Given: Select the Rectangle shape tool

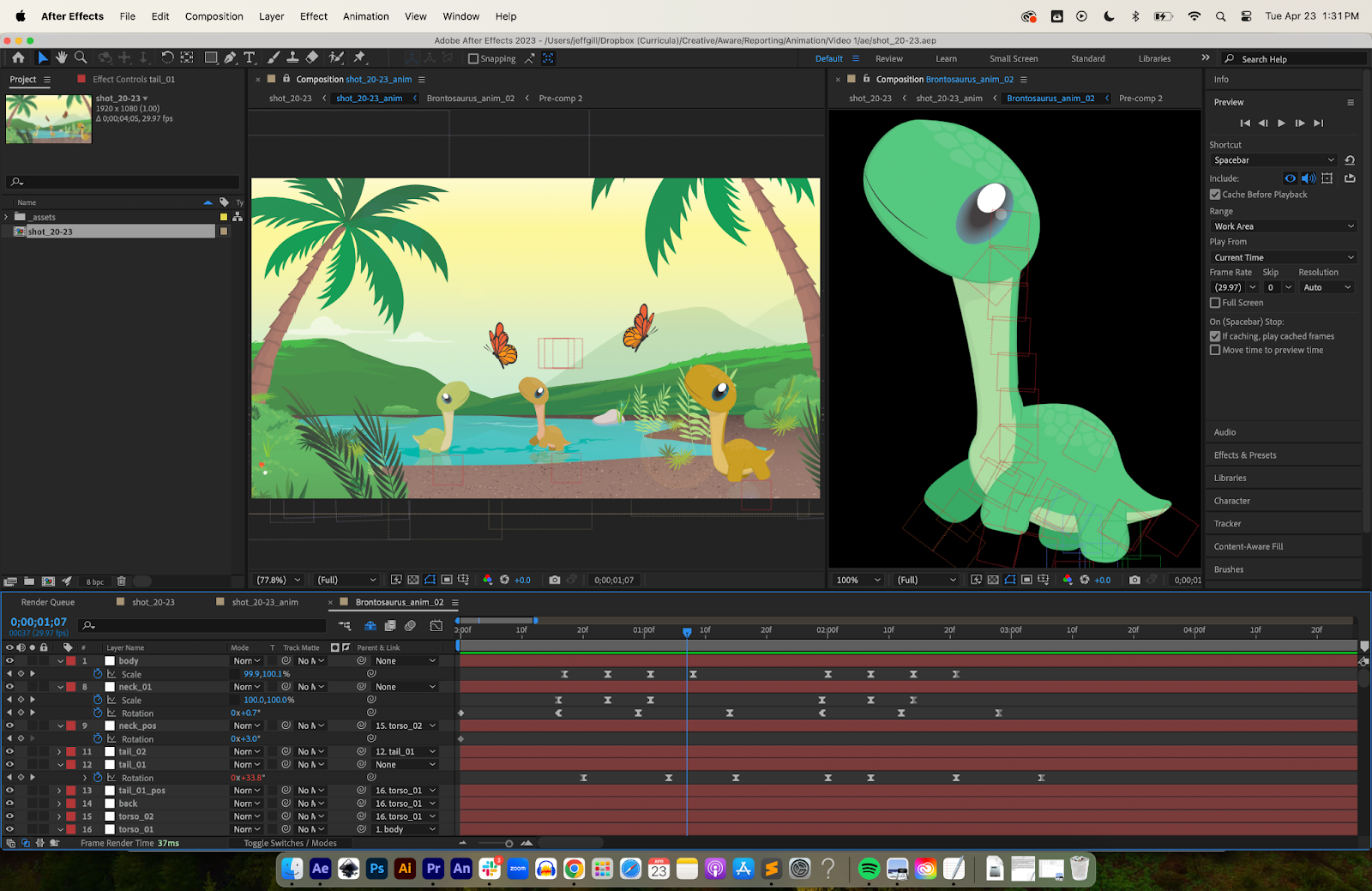Looking at the screenshot, I should pos(210,57).
